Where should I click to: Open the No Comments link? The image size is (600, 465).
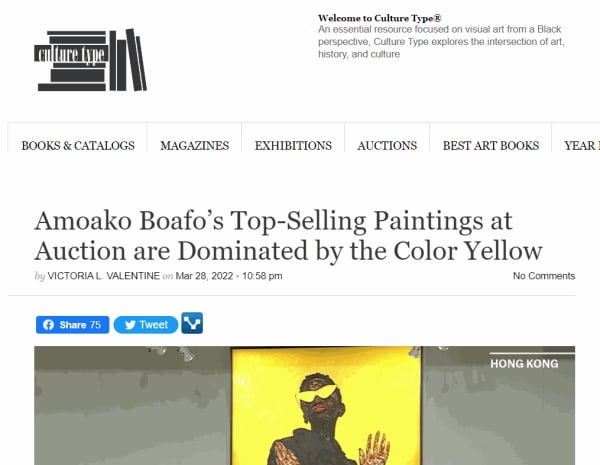click(x=544, y=276)
